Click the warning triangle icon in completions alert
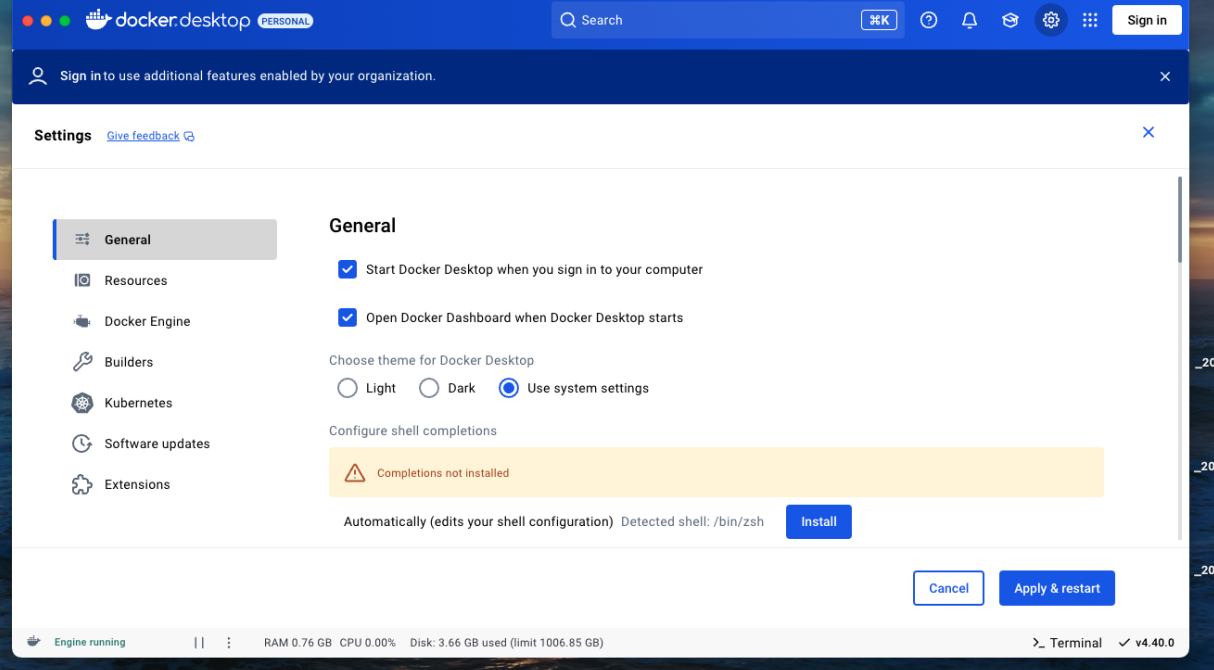This screenshot has height=670, width=1214. [x=355, y=473]
